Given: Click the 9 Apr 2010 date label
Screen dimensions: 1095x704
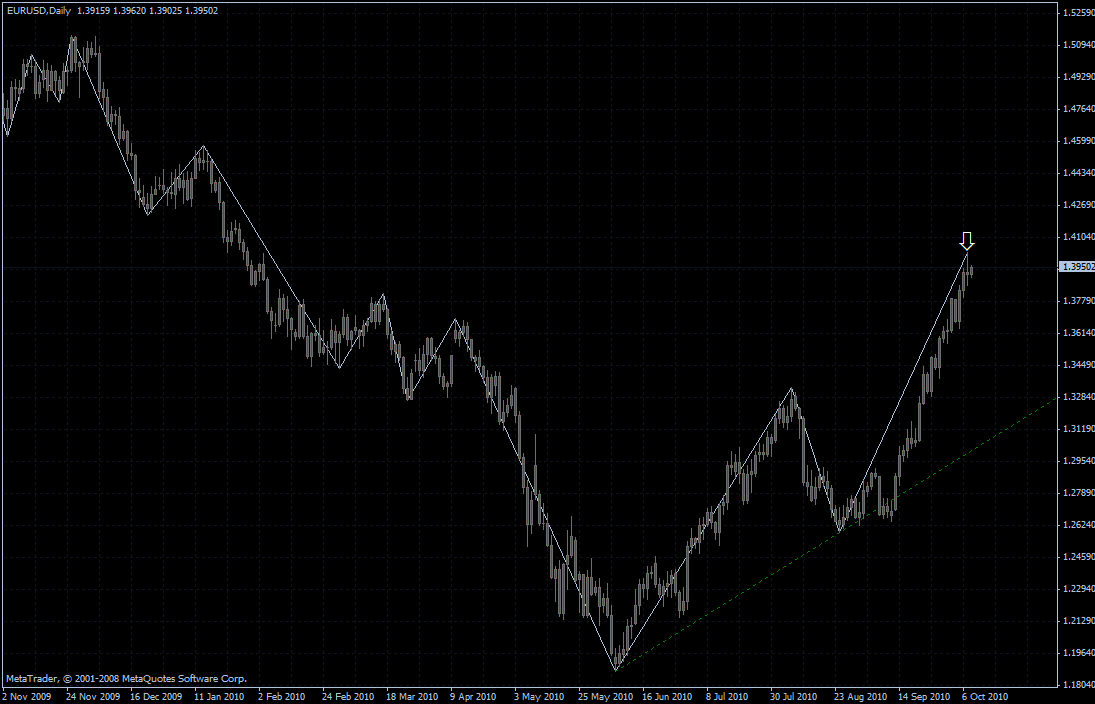Looking at the screenshot, I should click(473, 696).
